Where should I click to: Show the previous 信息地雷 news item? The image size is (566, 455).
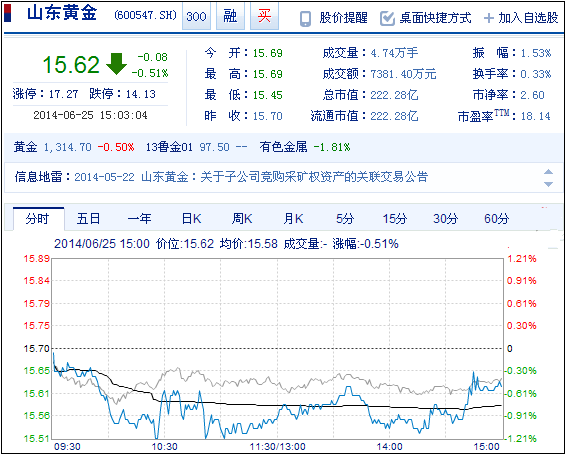[x=548, y=172]
